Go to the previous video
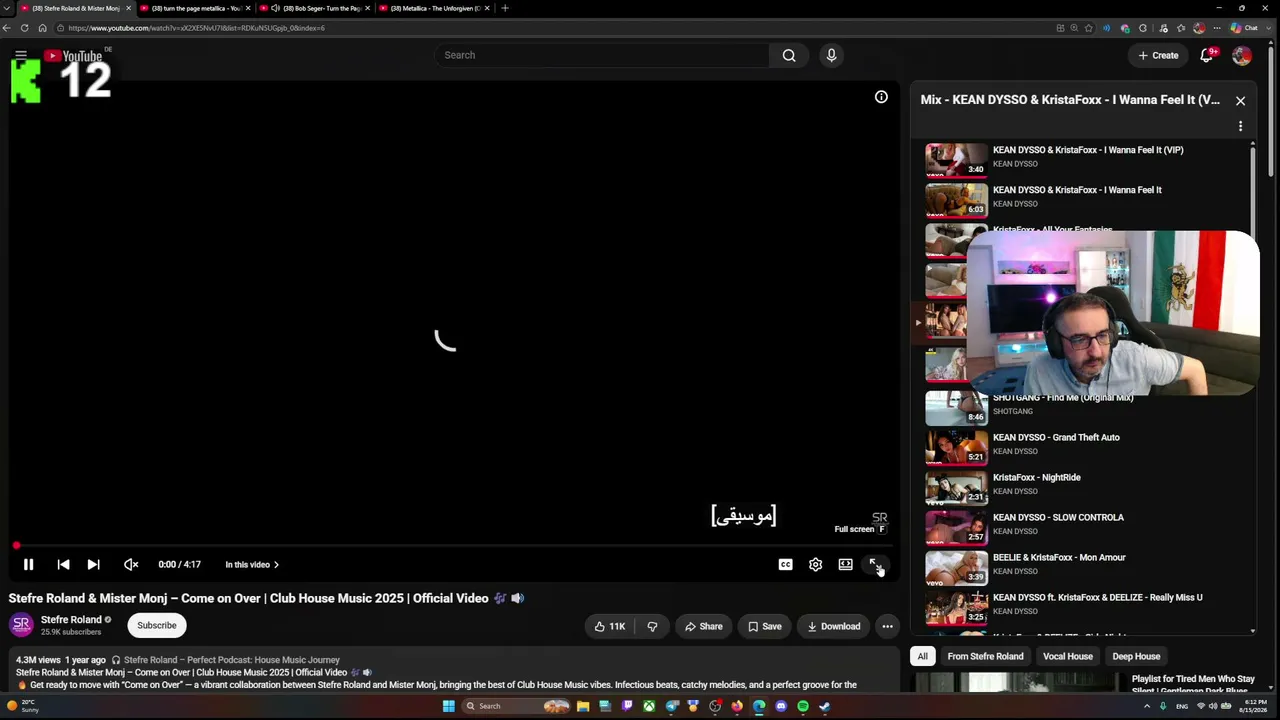This screenshot has width=1280, height=720. click(x=63, y=565)
